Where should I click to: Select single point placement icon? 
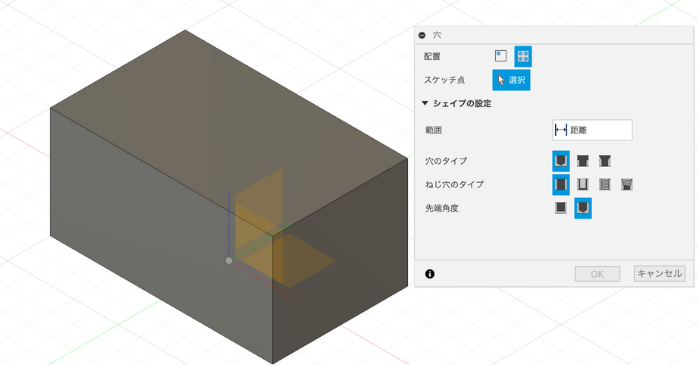pyautogui.click(x=501, y=56)
